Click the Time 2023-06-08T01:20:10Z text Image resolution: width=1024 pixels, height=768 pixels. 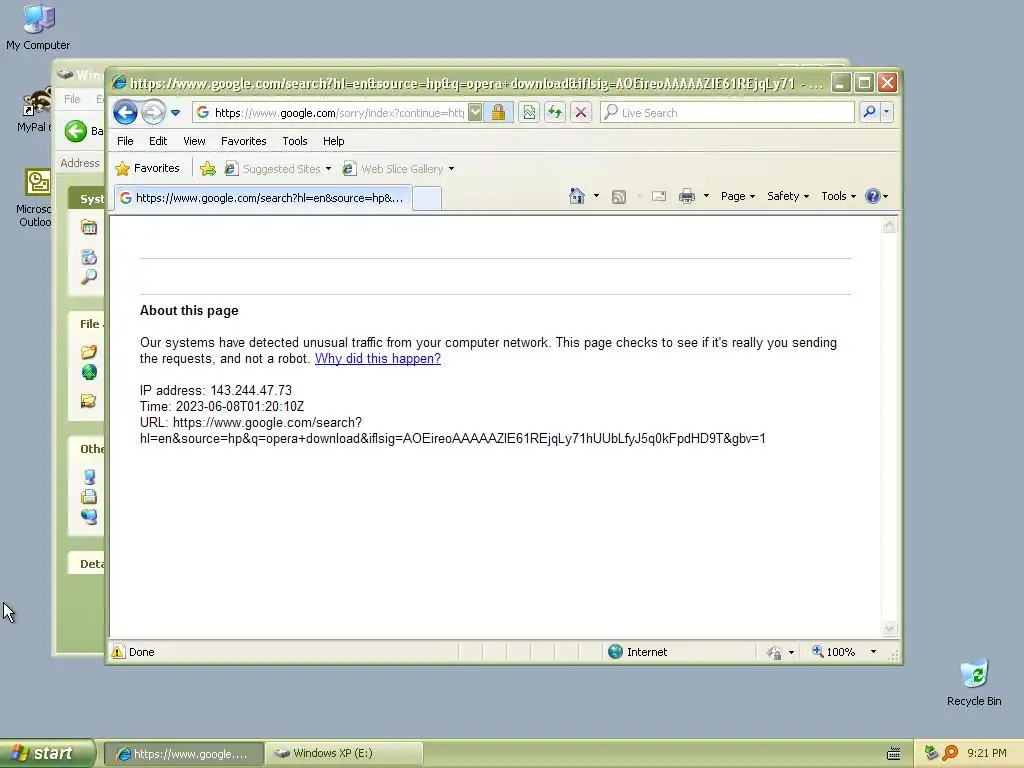(222, 406)
